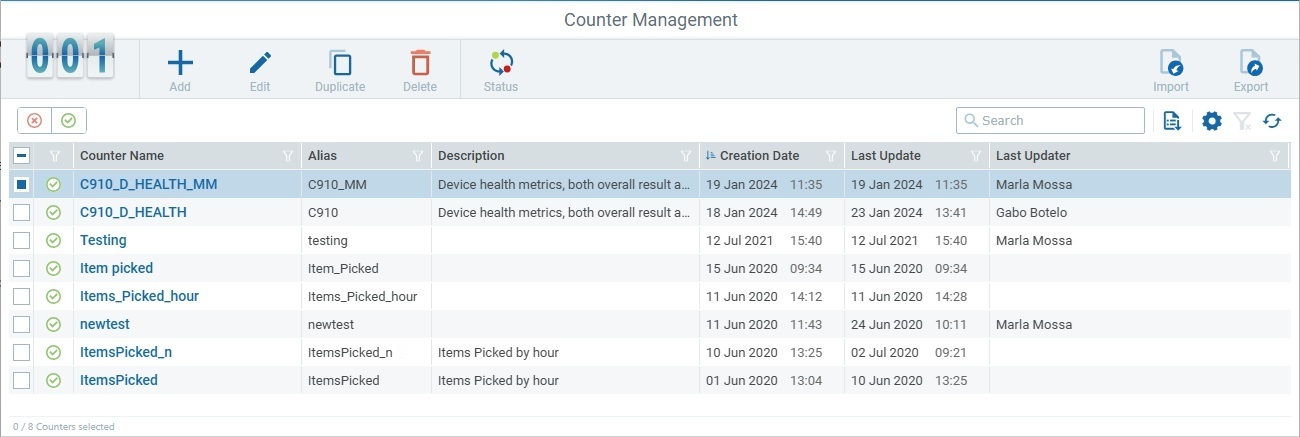1300x437 pixels.
Task: Open the Items_Picked_hour counter link
Action: click(139, 296)
